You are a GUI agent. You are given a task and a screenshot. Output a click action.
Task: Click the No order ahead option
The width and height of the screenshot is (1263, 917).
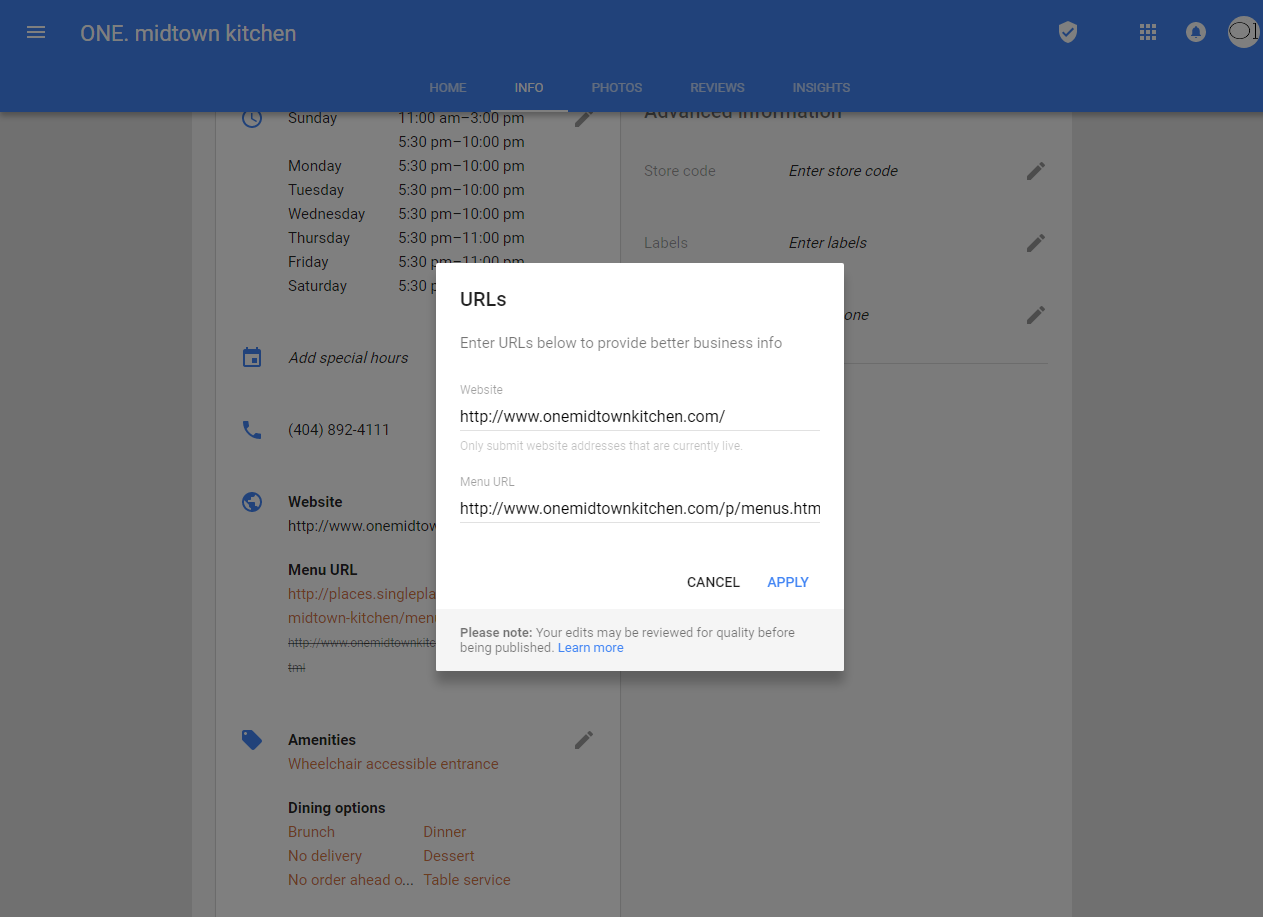[351, 880]
